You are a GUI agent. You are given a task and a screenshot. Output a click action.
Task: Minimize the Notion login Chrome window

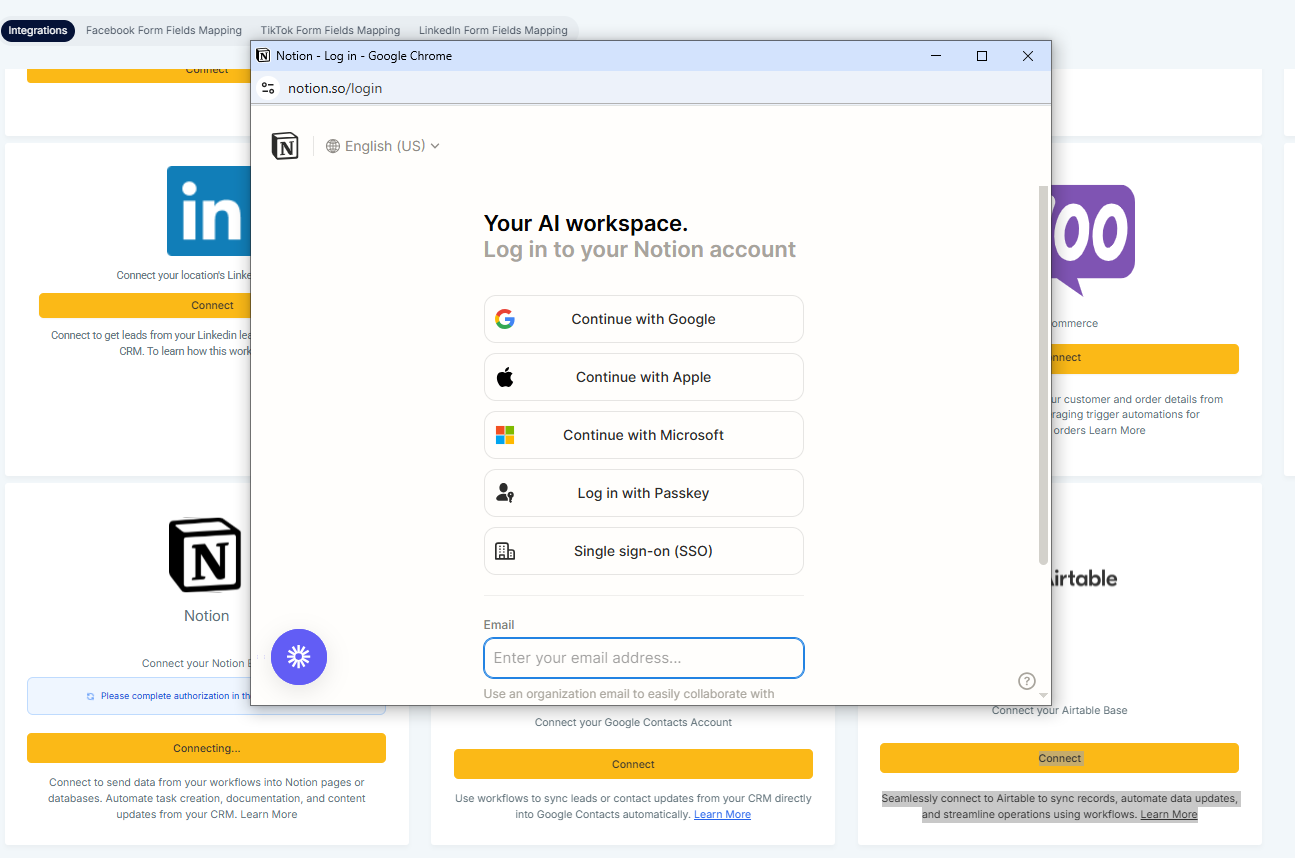point(936,56)
